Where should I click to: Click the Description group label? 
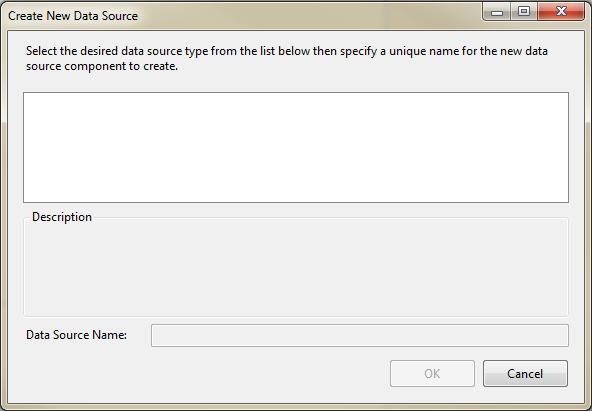62,217
